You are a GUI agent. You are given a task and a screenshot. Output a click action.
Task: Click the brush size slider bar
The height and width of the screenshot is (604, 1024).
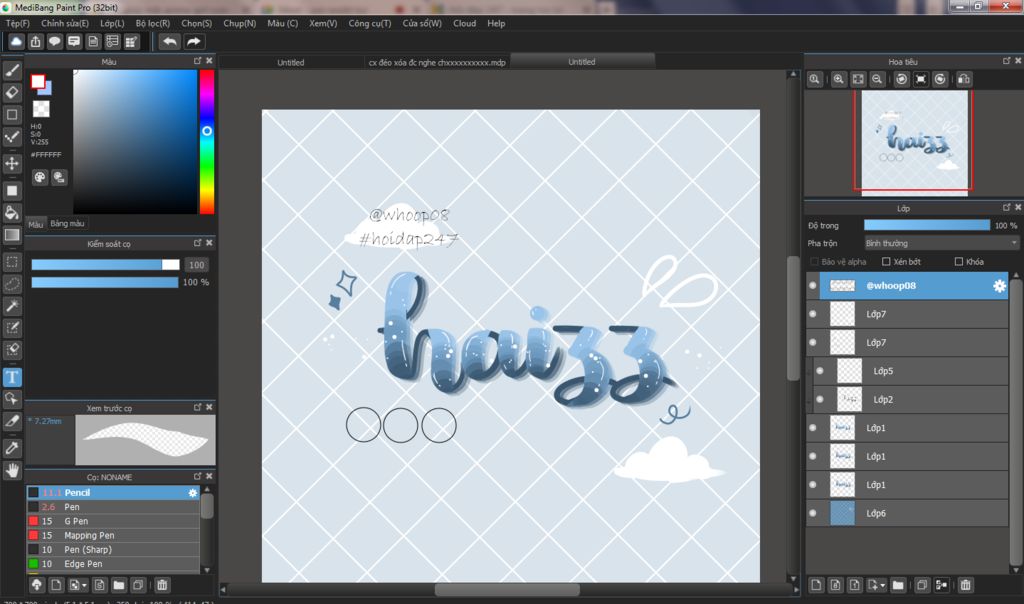pyautogui.click(x=105, y=264)
